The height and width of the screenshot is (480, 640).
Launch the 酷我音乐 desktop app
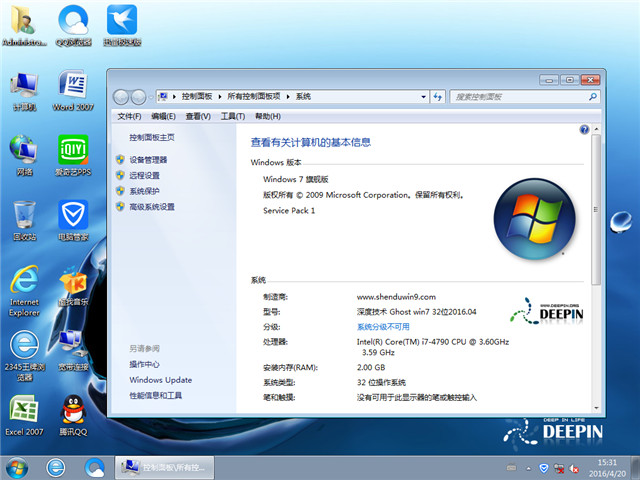click(x=73, y=286)
